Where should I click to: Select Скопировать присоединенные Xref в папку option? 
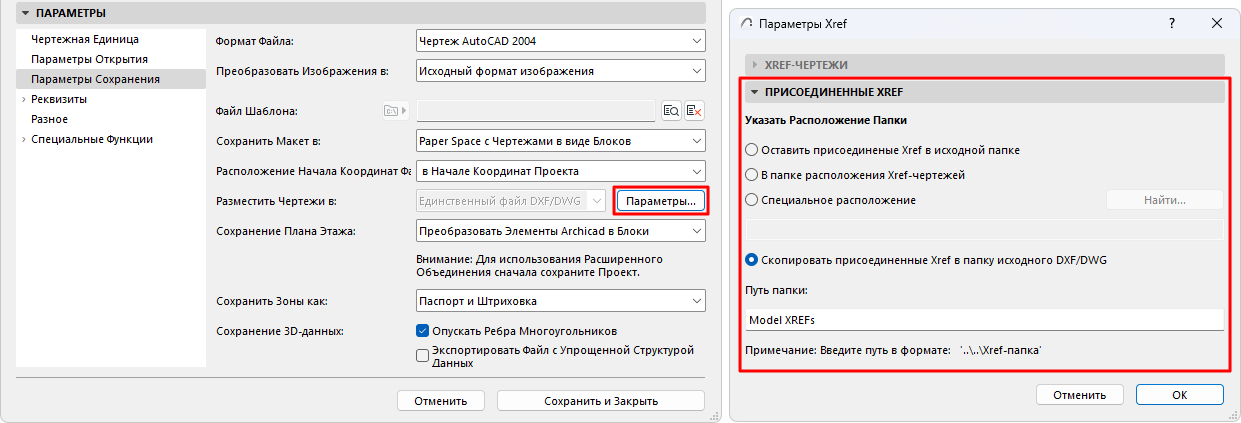(x=752, y=260)
